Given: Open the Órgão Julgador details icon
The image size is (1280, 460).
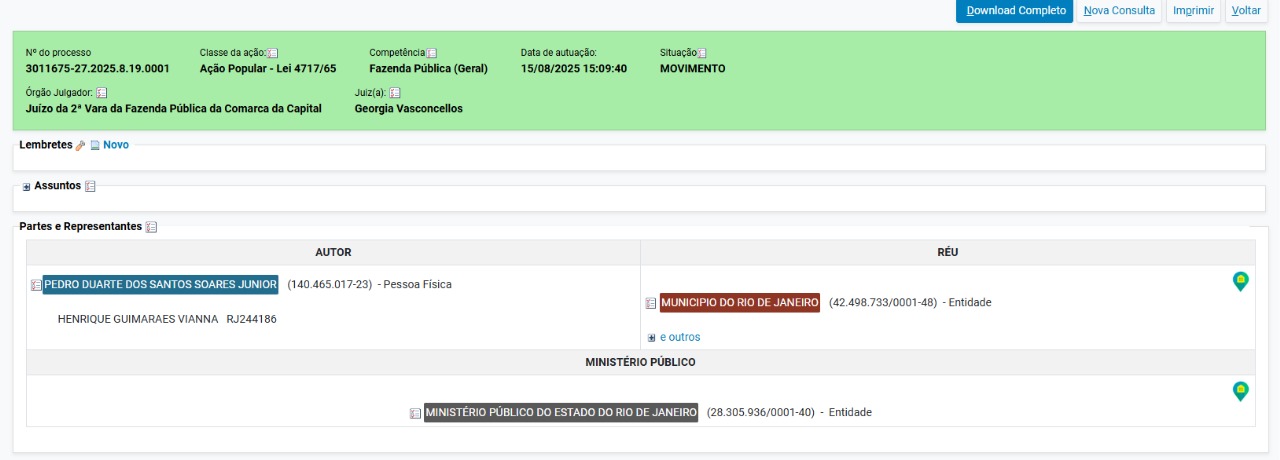Looking at the screenshot, I should click(x=102, y=93).
